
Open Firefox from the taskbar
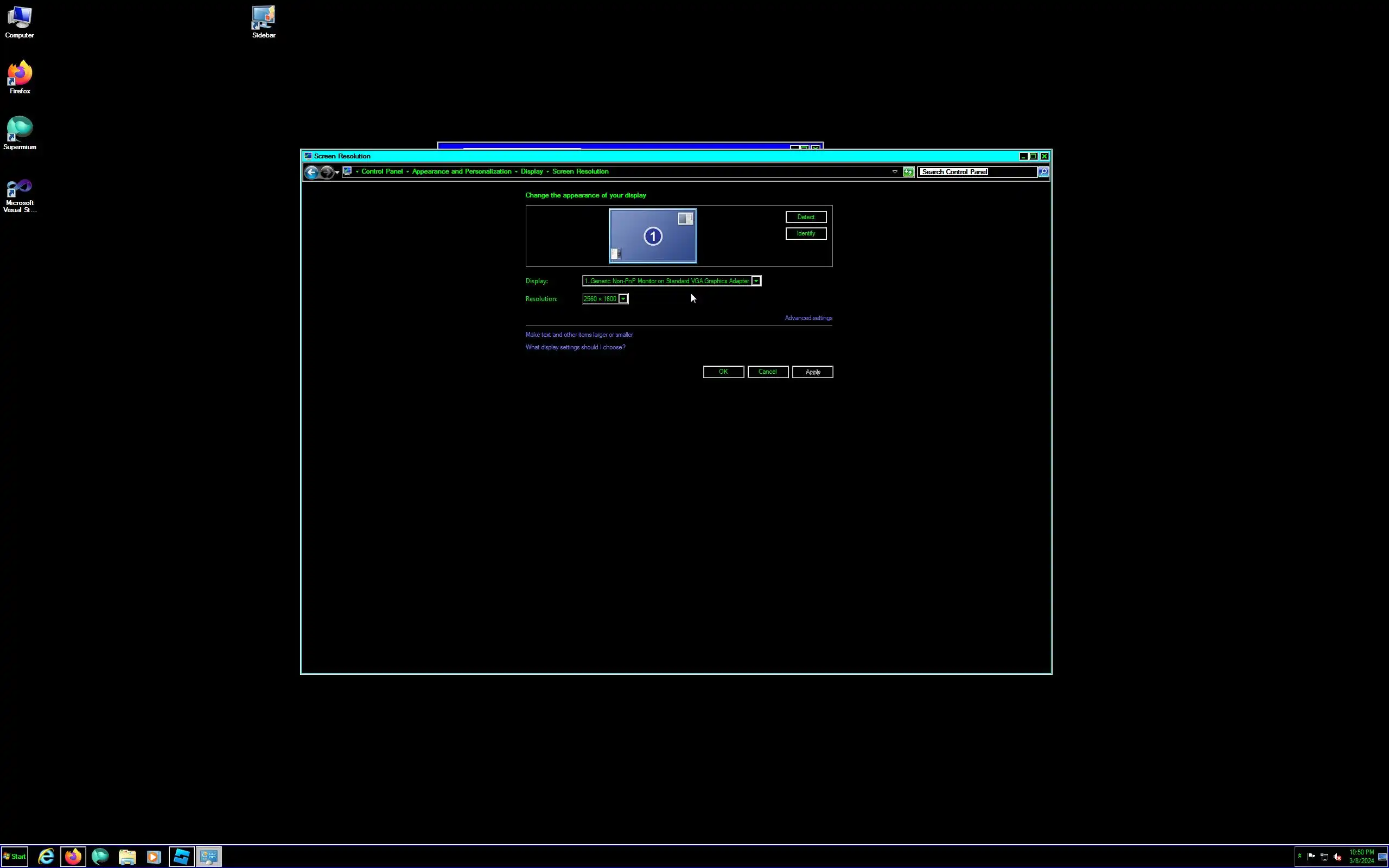point(73,857)
